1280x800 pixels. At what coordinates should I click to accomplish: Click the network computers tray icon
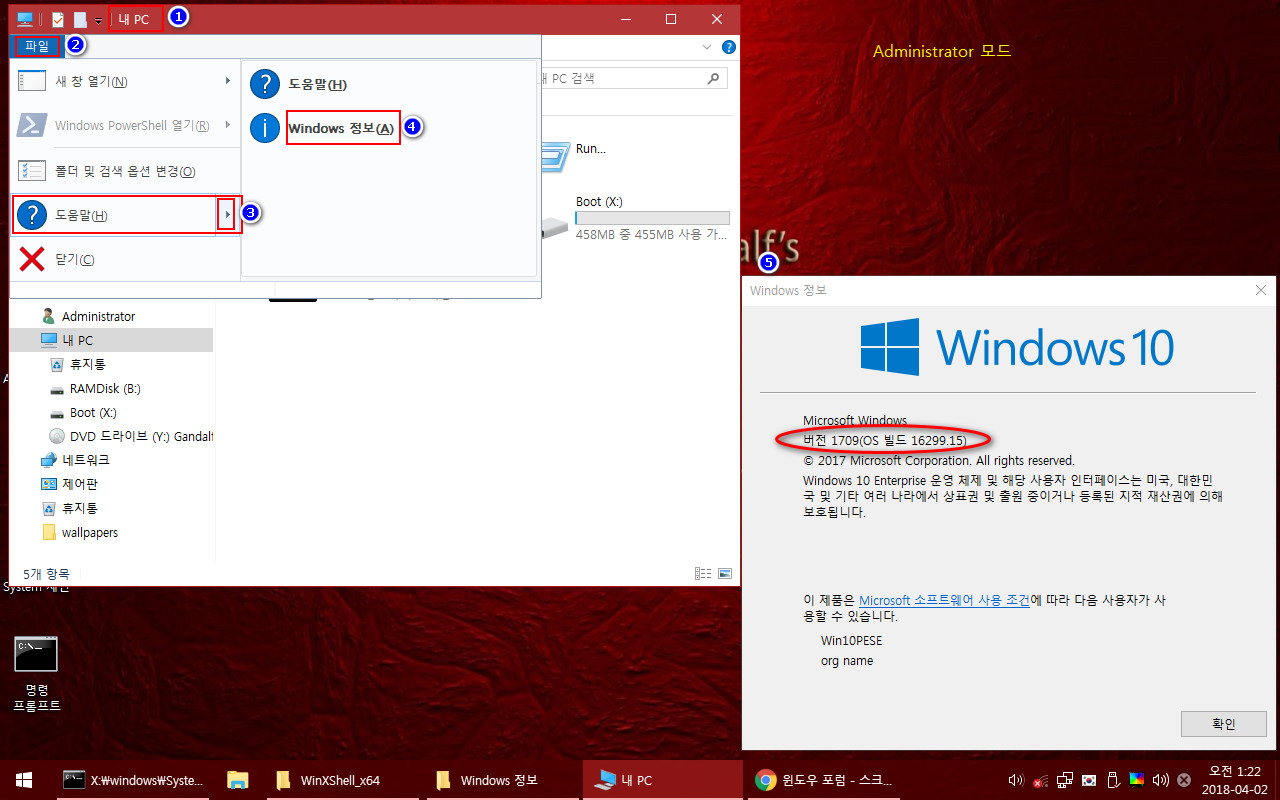1065,780
